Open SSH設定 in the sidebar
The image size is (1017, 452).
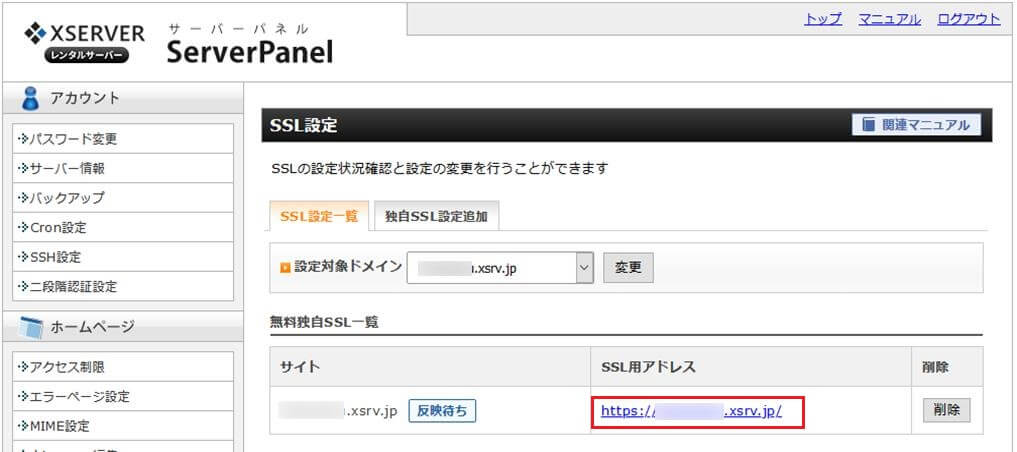coord(123,257)
